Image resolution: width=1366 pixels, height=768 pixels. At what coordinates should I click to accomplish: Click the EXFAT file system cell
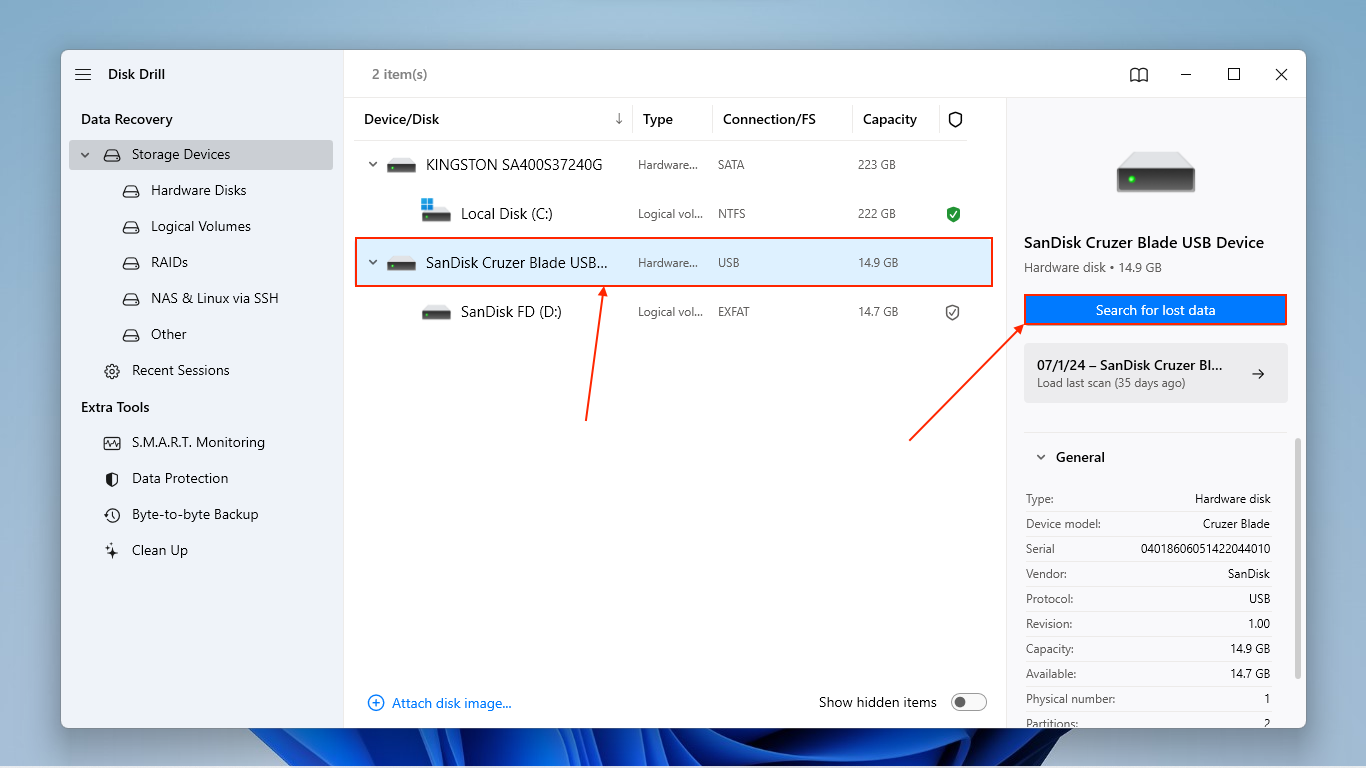click(x=733, y=312)
